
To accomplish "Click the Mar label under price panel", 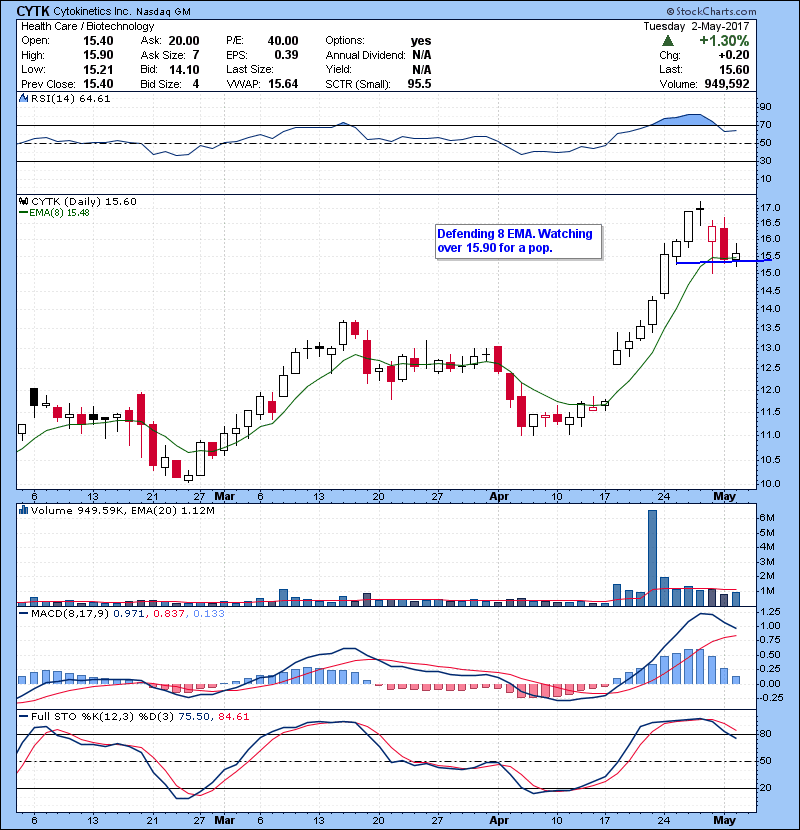I will [224, 497].
